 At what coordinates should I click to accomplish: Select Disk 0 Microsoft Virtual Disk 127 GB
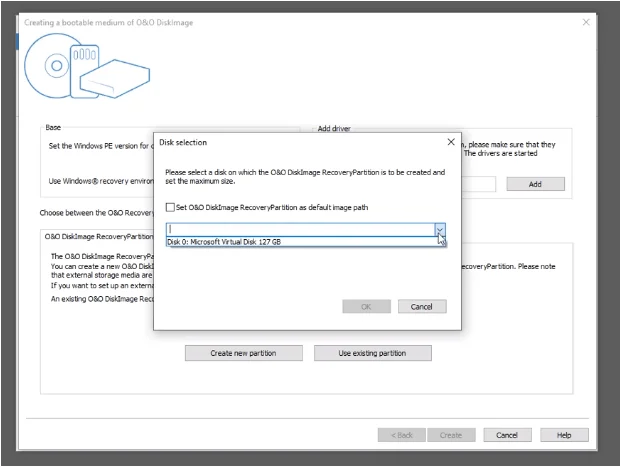click(306, 242)
